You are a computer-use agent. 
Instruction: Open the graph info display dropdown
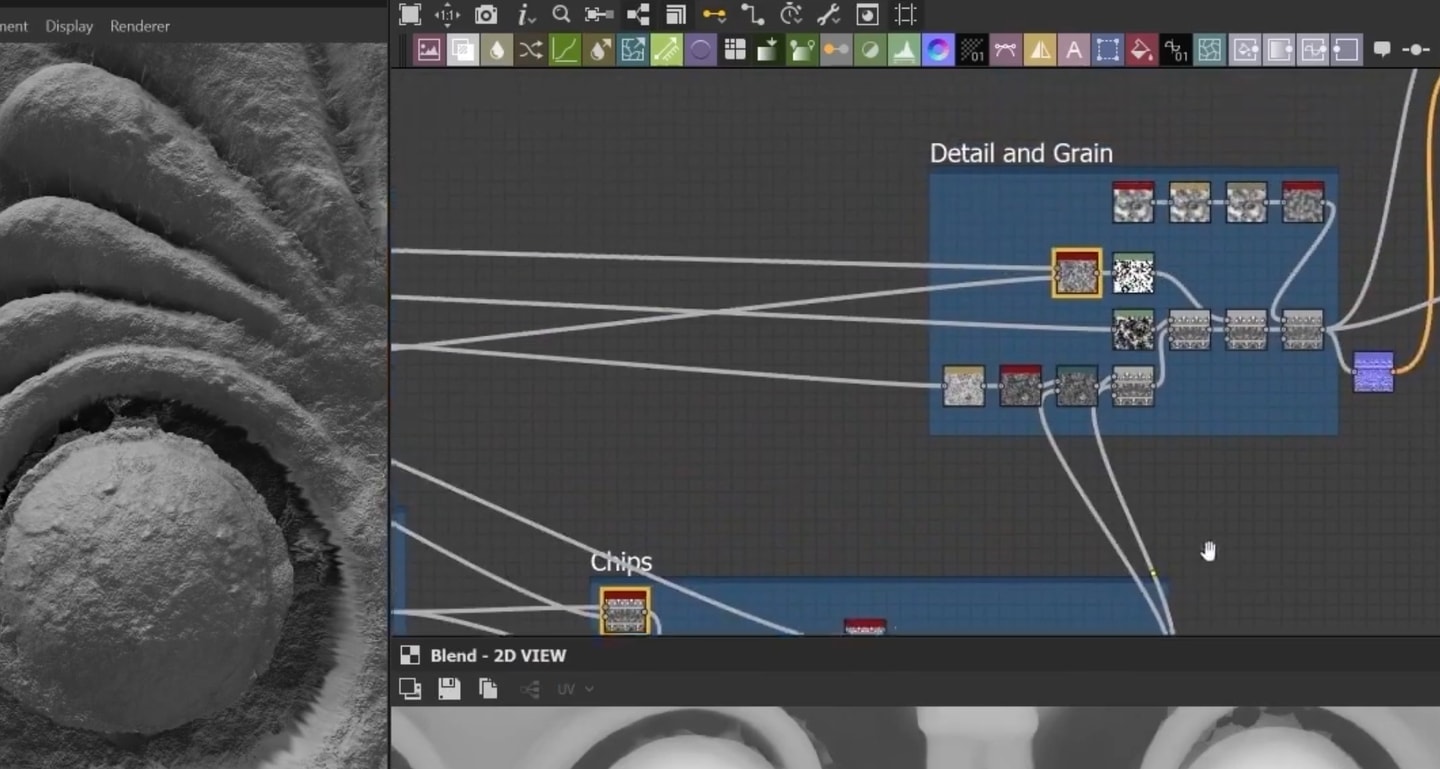(525, 14)
